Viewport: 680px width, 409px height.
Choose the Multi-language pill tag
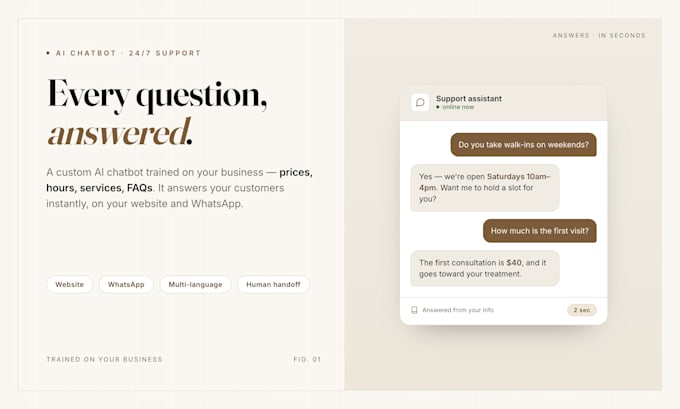point(195,285)
